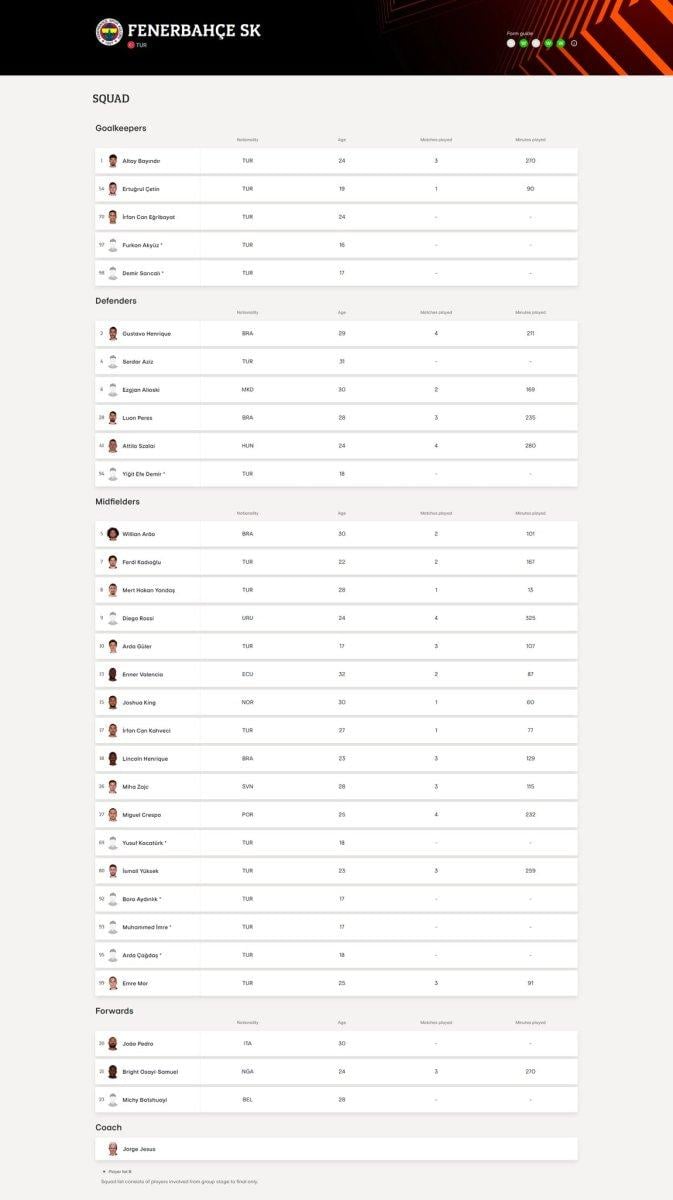Click the rightmost green form guide circle

coord(561,43)
